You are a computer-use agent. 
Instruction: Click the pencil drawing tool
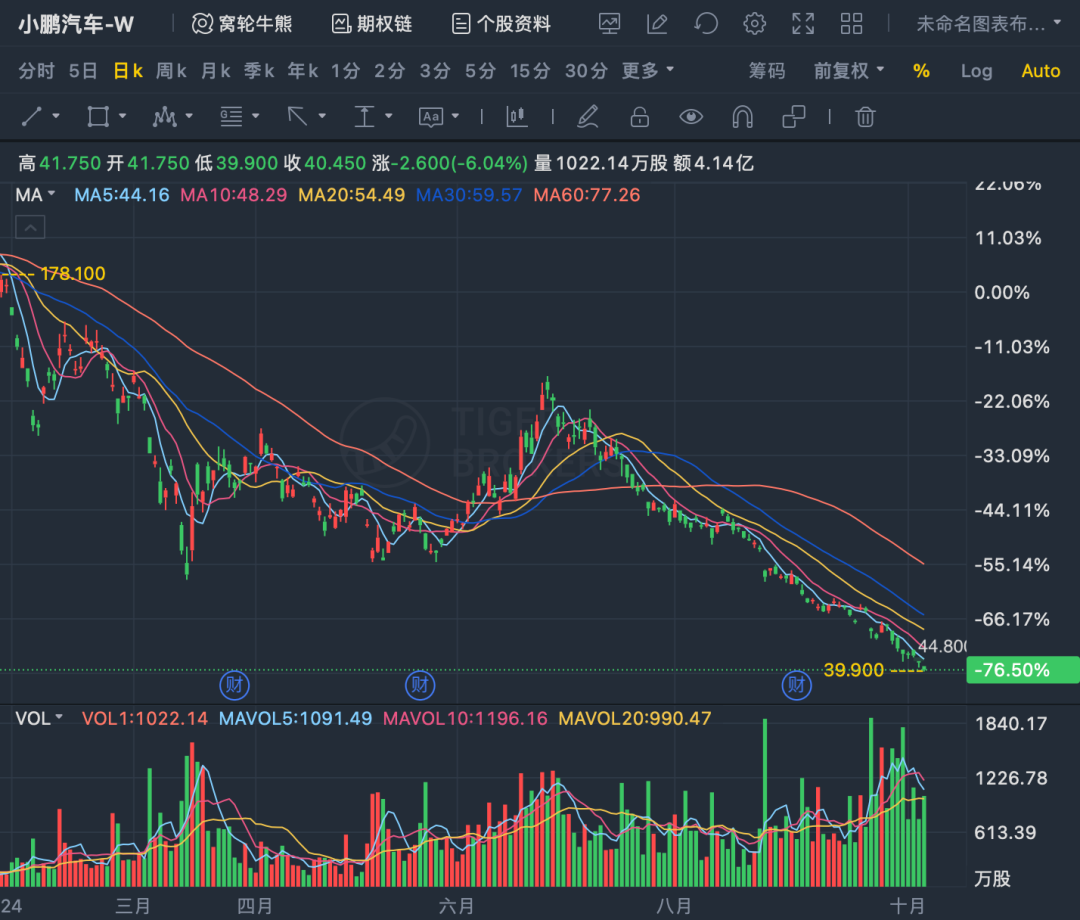pos(588,117)
